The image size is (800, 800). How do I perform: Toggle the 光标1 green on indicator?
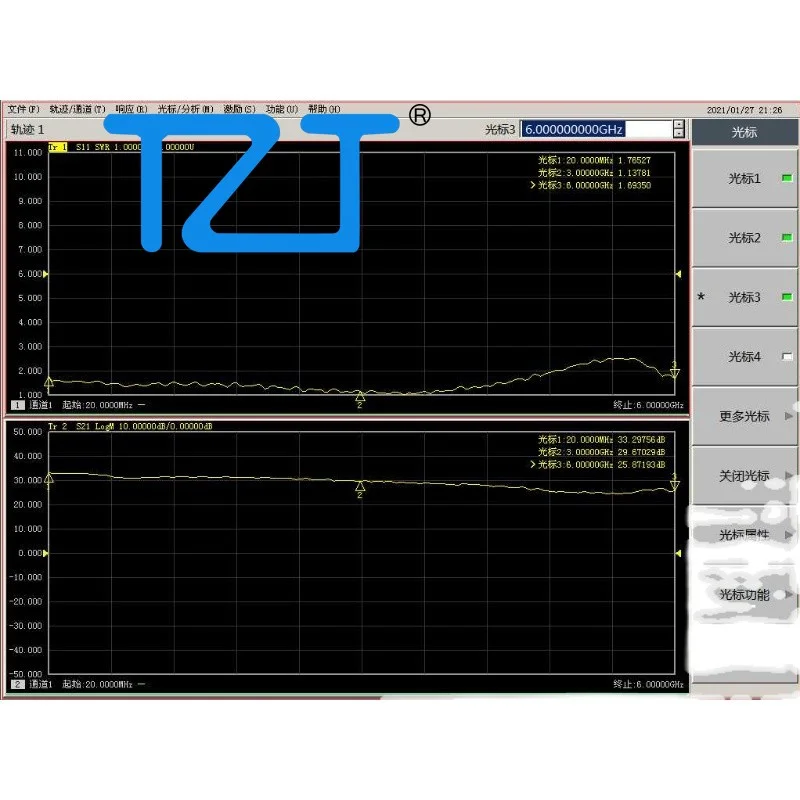click(x=787, y=178)
